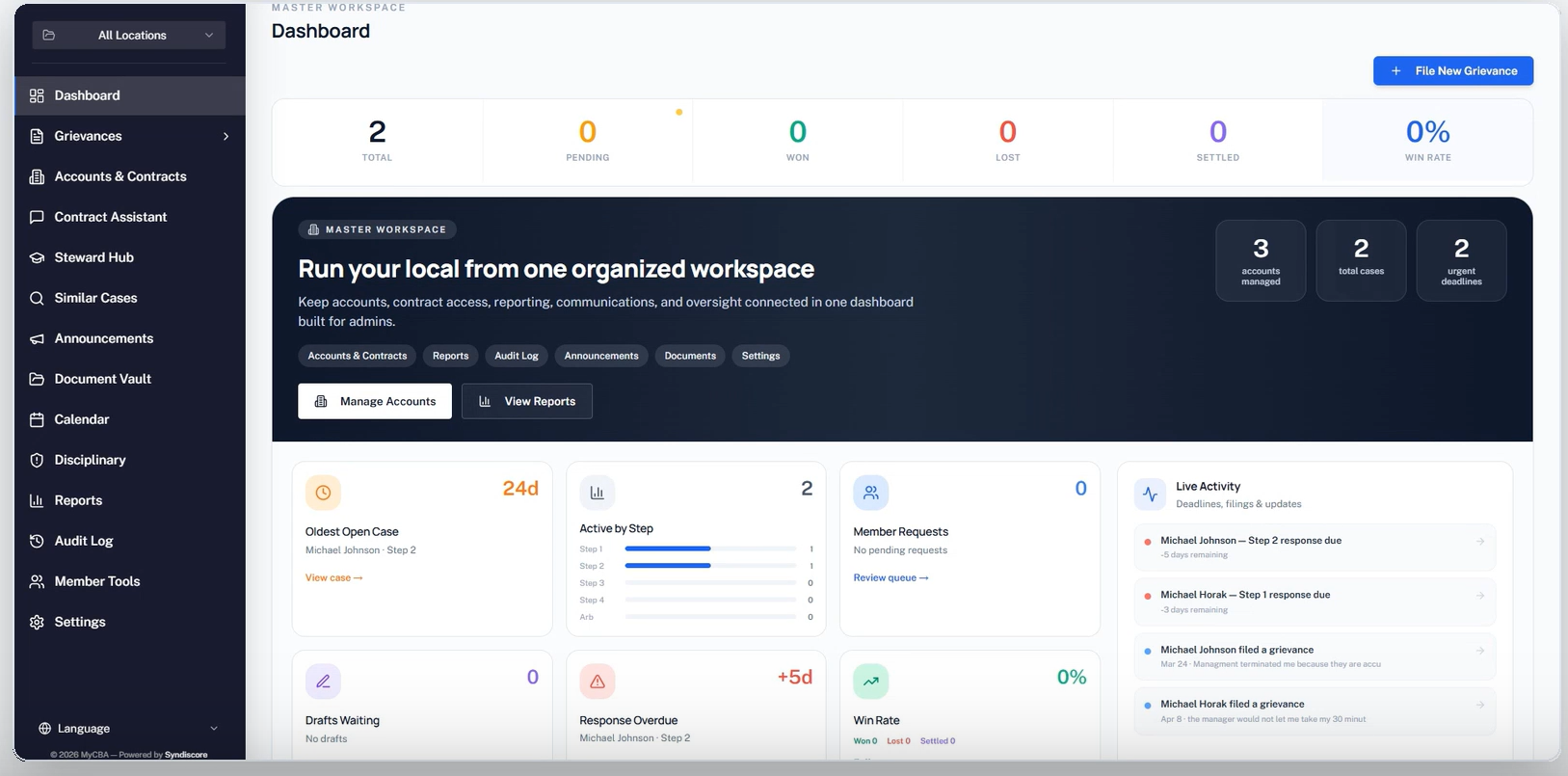Click the Master Workspace badge in banner

[377, 229]
